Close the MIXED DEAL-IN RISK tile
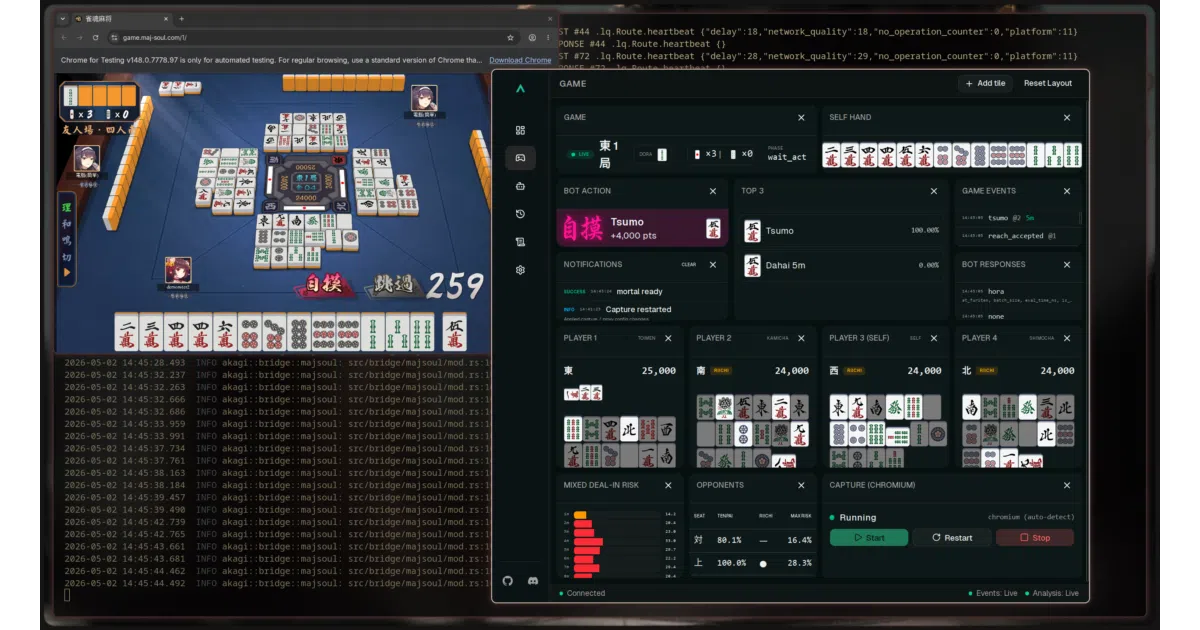 point(668,485)
